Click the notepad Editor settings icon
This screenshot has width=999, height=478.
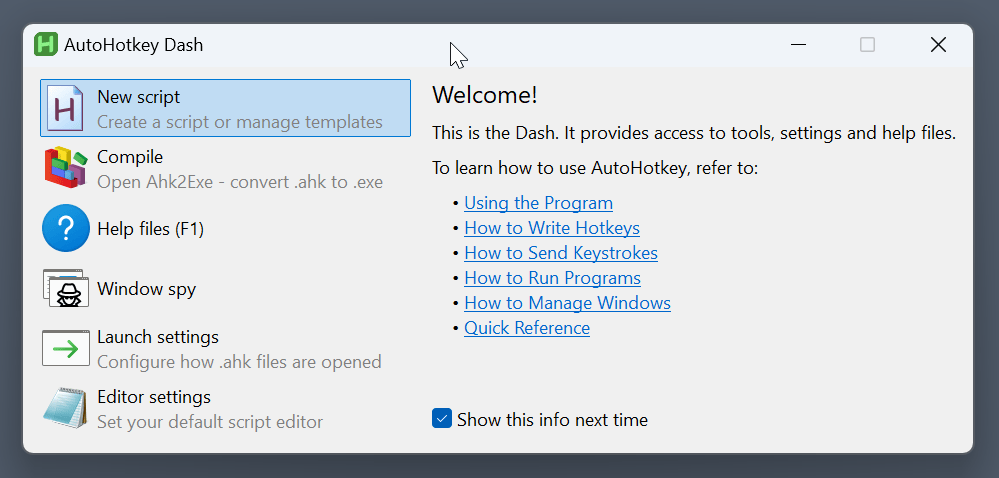pos(66,409)
